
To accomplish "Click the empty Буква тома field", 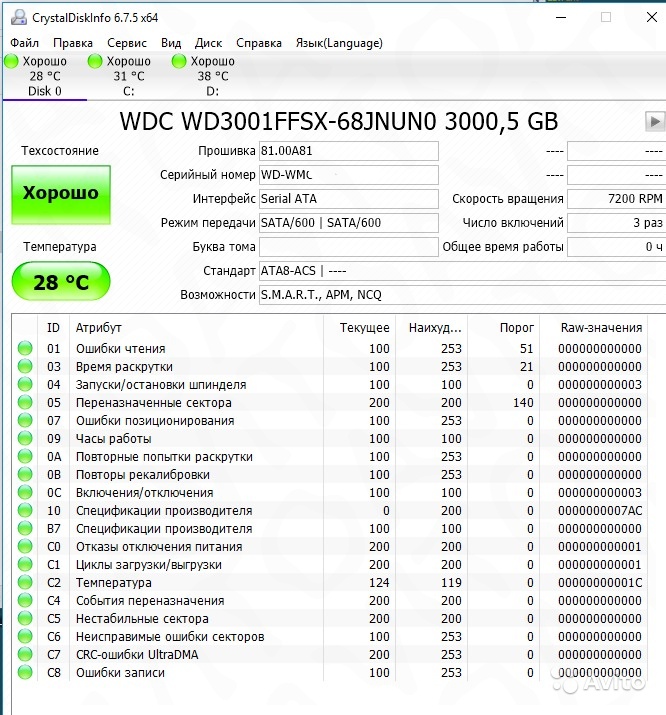I will tap(349, 247).
